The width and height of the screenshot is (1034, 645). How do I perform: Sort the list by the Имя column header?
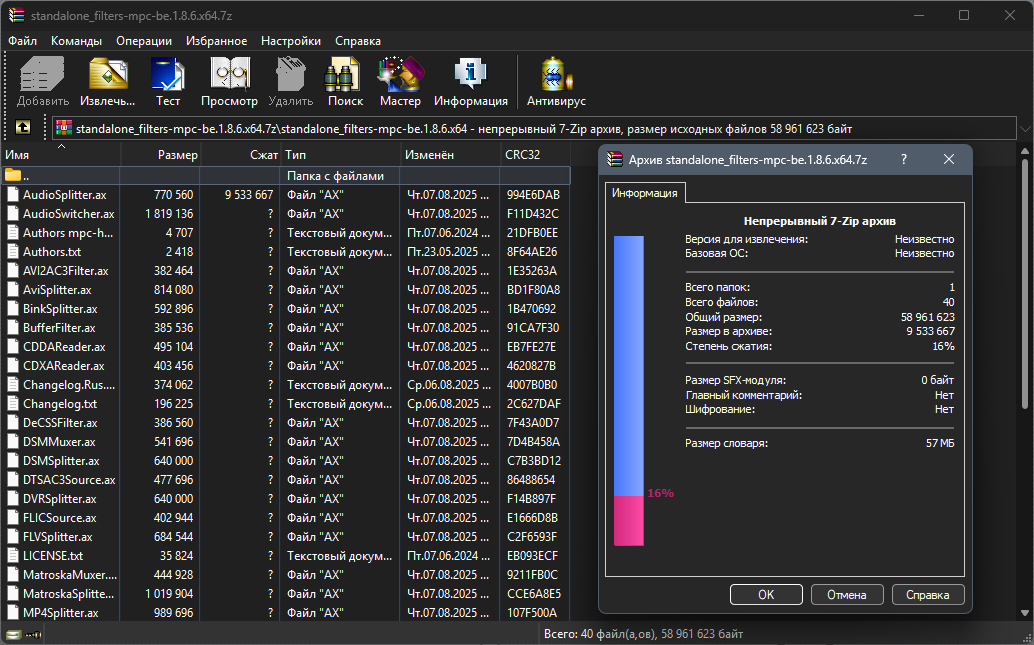[x=61, y=155]
